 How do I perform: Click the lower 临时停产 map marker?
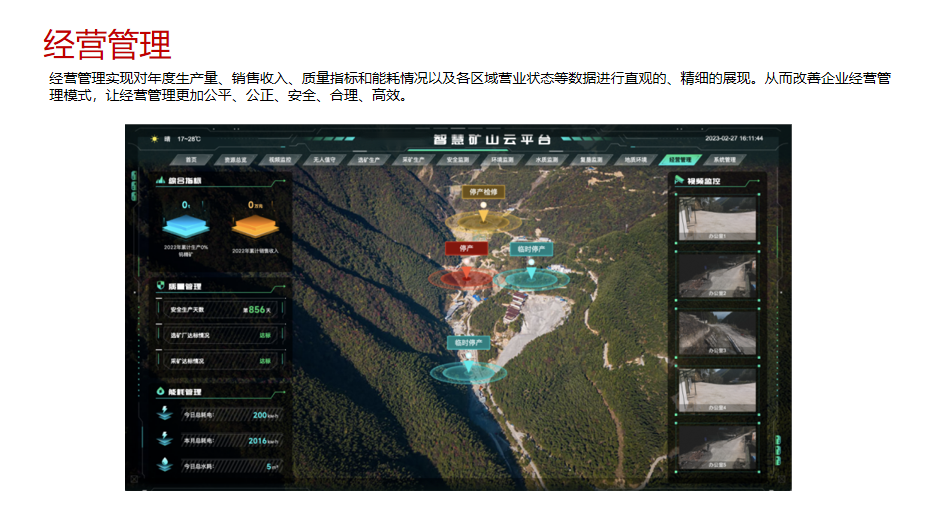(467, 343)
